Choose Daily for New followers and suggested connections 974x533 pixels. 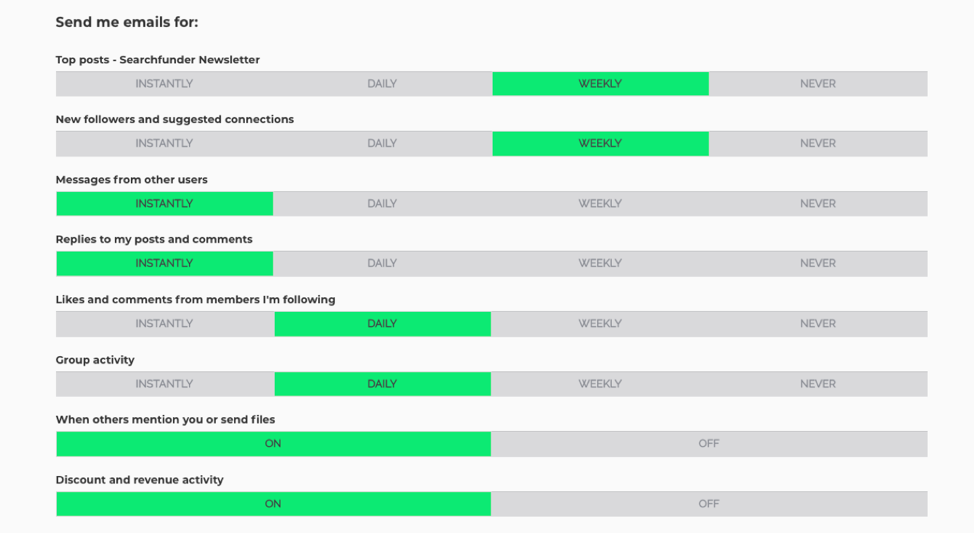(x=382, y=144)
